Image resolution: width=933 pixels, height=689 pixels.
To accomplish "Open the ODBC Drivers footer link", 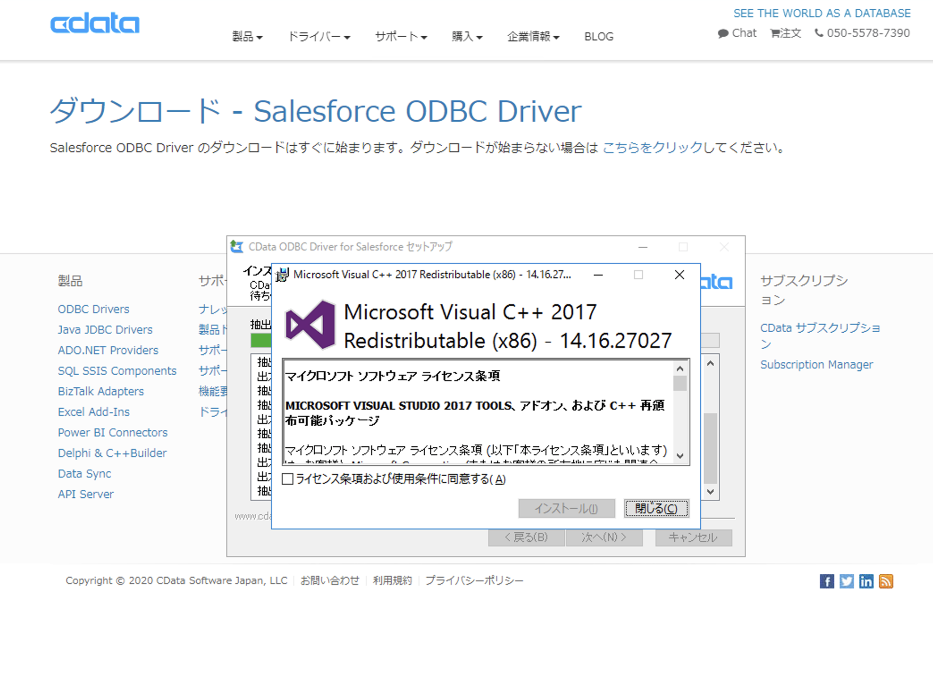I will click(x=93, y=309).
